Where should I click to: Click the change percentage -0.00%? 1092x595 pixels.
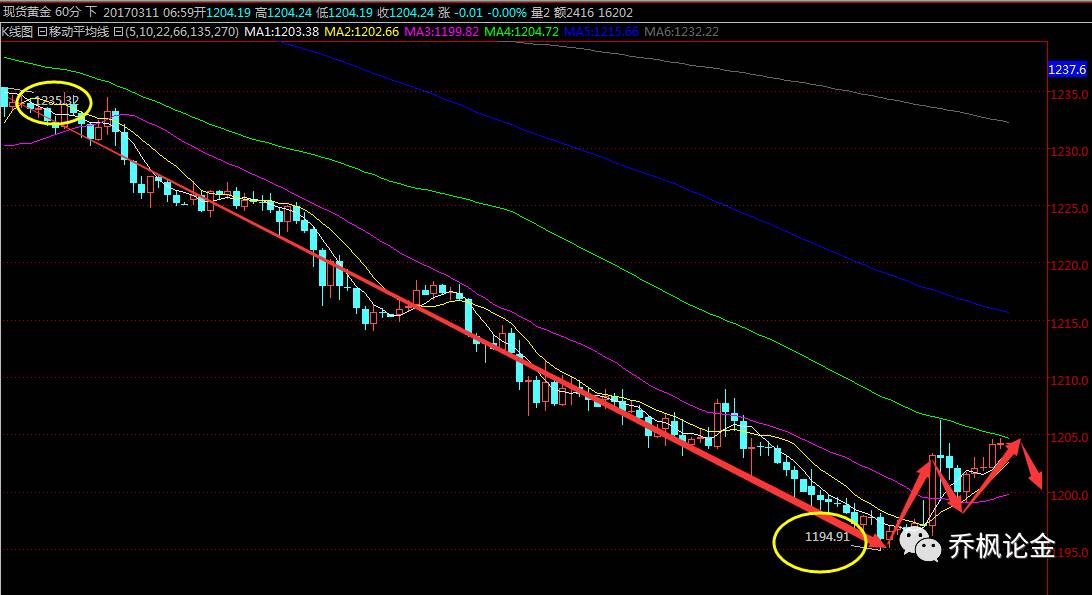[x=506, y=12]
